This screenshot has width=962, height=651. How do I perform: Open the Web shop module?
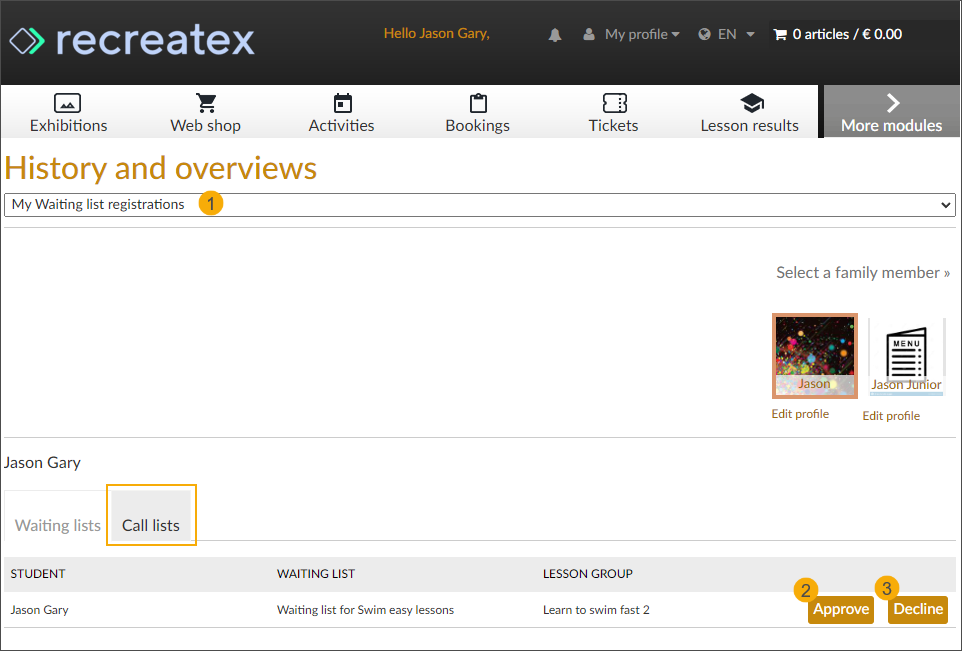click(205, 111)
